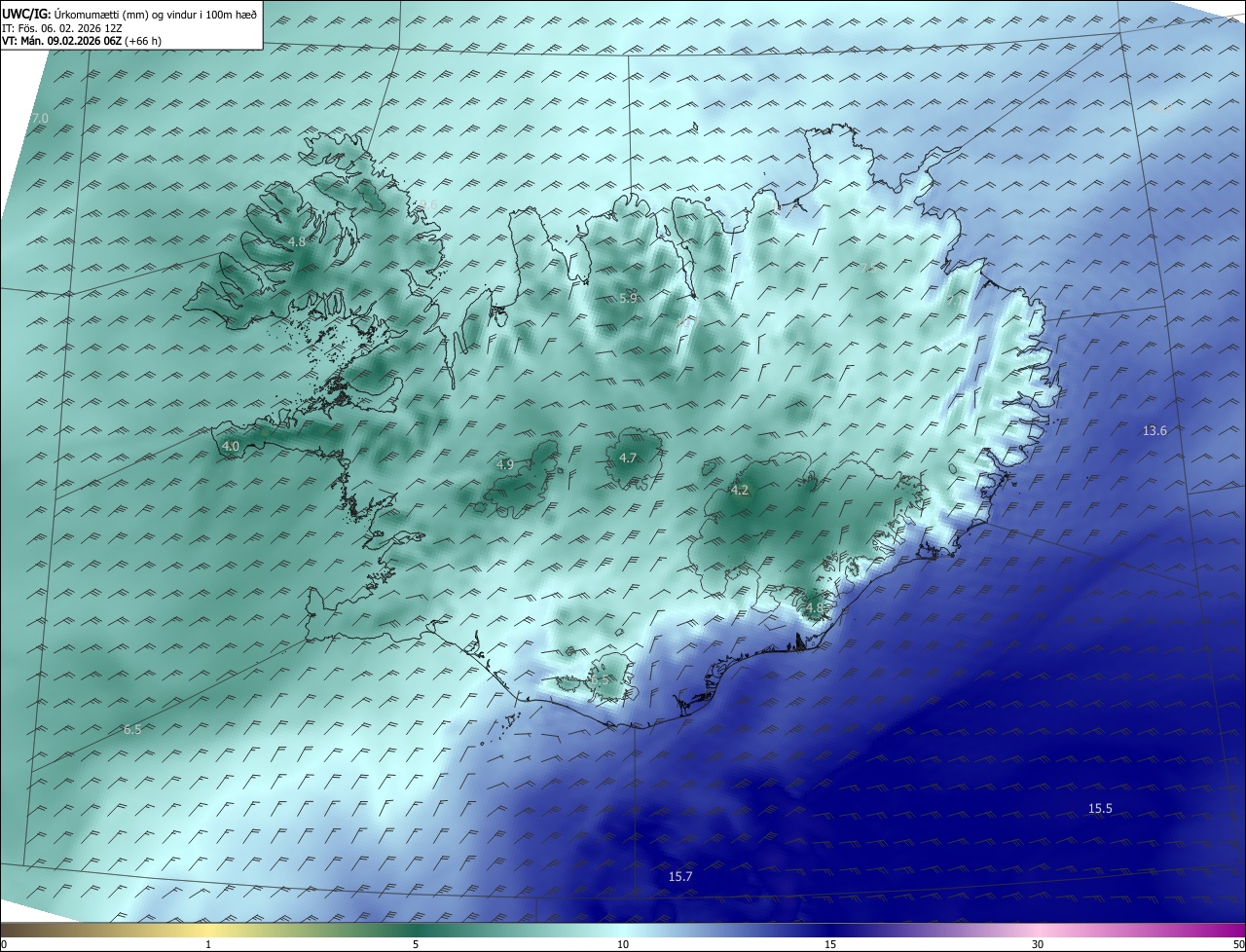Click the 0 tick label on the color scale
Screen dimensions: 1246x952
coord(4,945)
